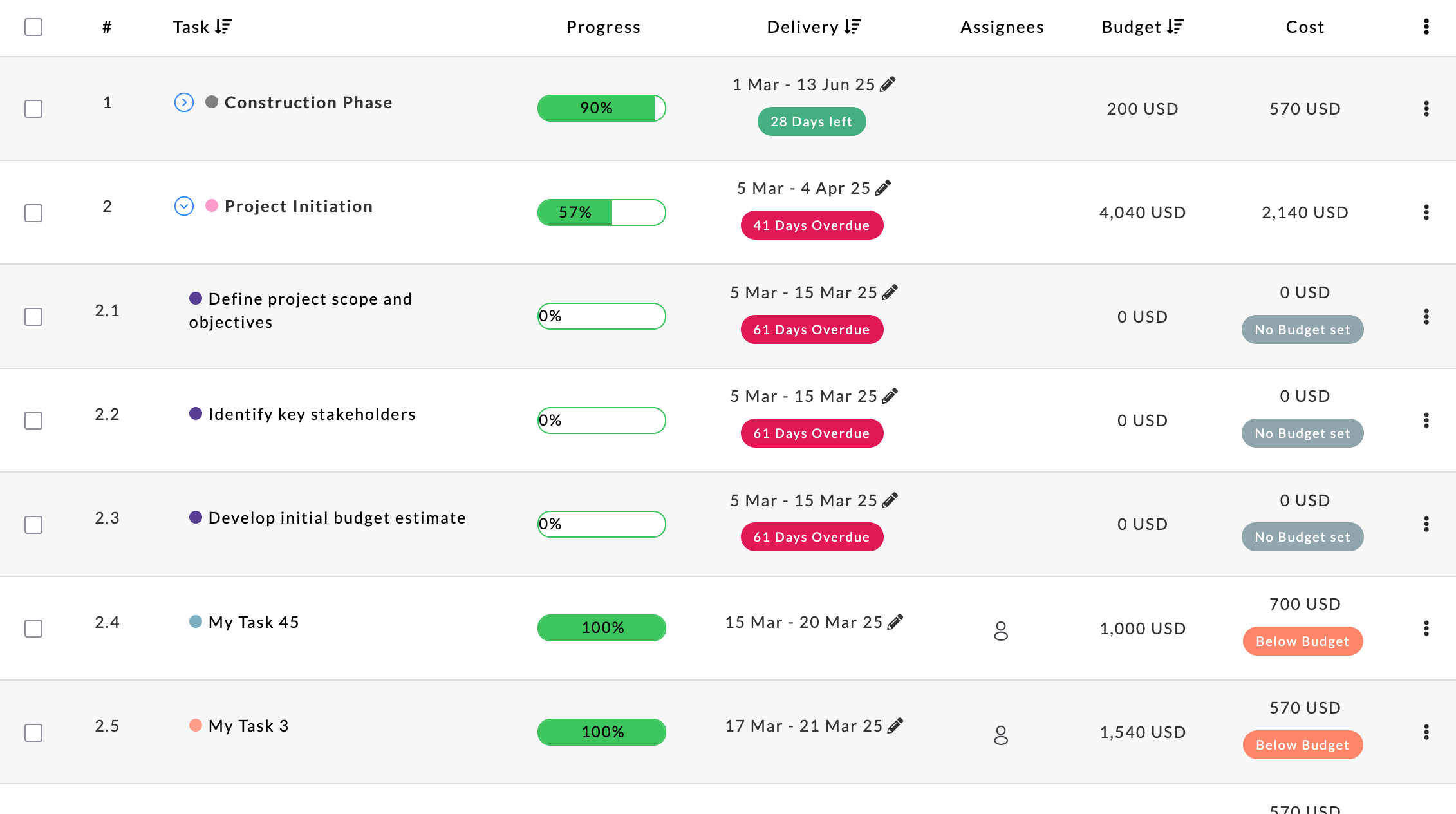Open three-dot menu for Construction Phase row

pos(1426,109)
